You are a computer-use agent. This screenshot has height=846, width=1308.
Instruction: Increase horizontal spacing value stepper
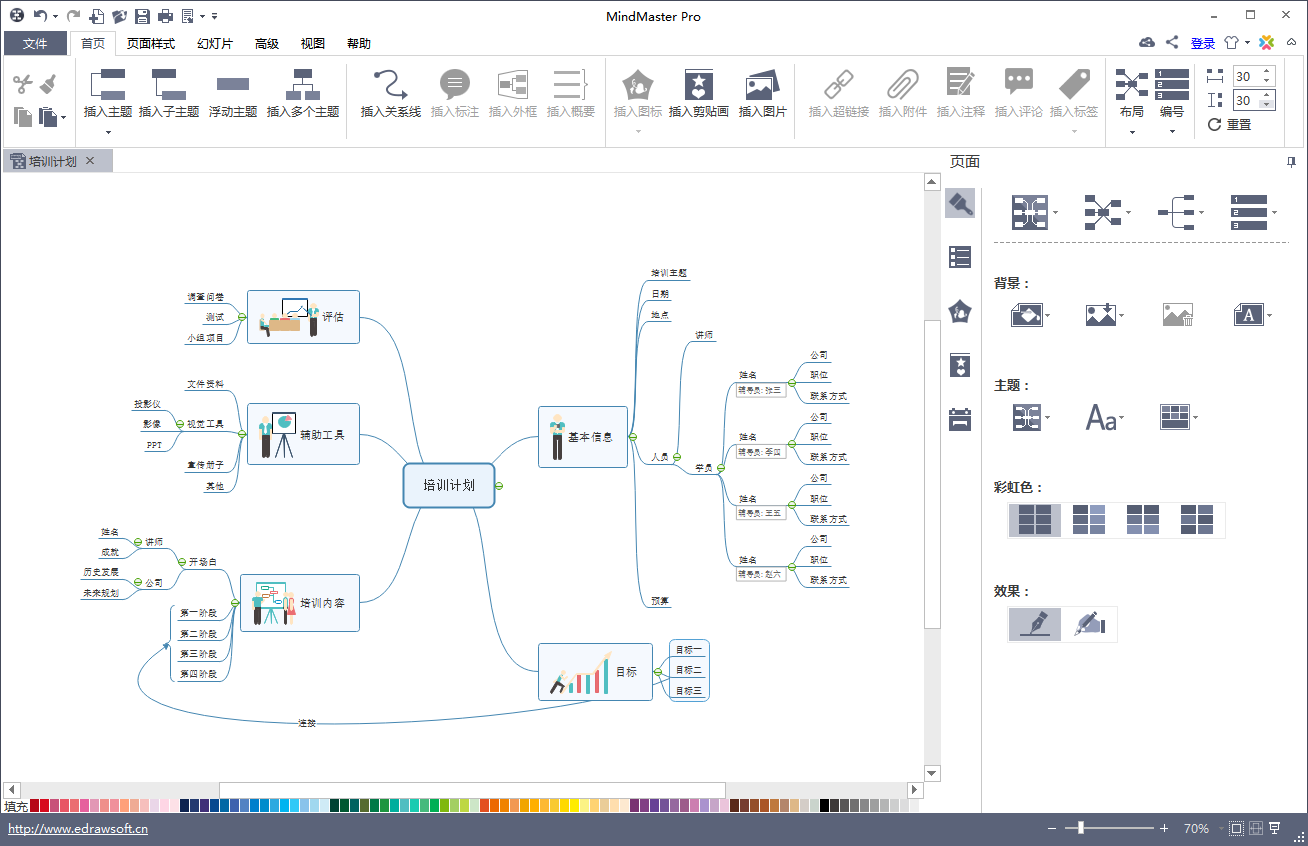point(1267,71)
